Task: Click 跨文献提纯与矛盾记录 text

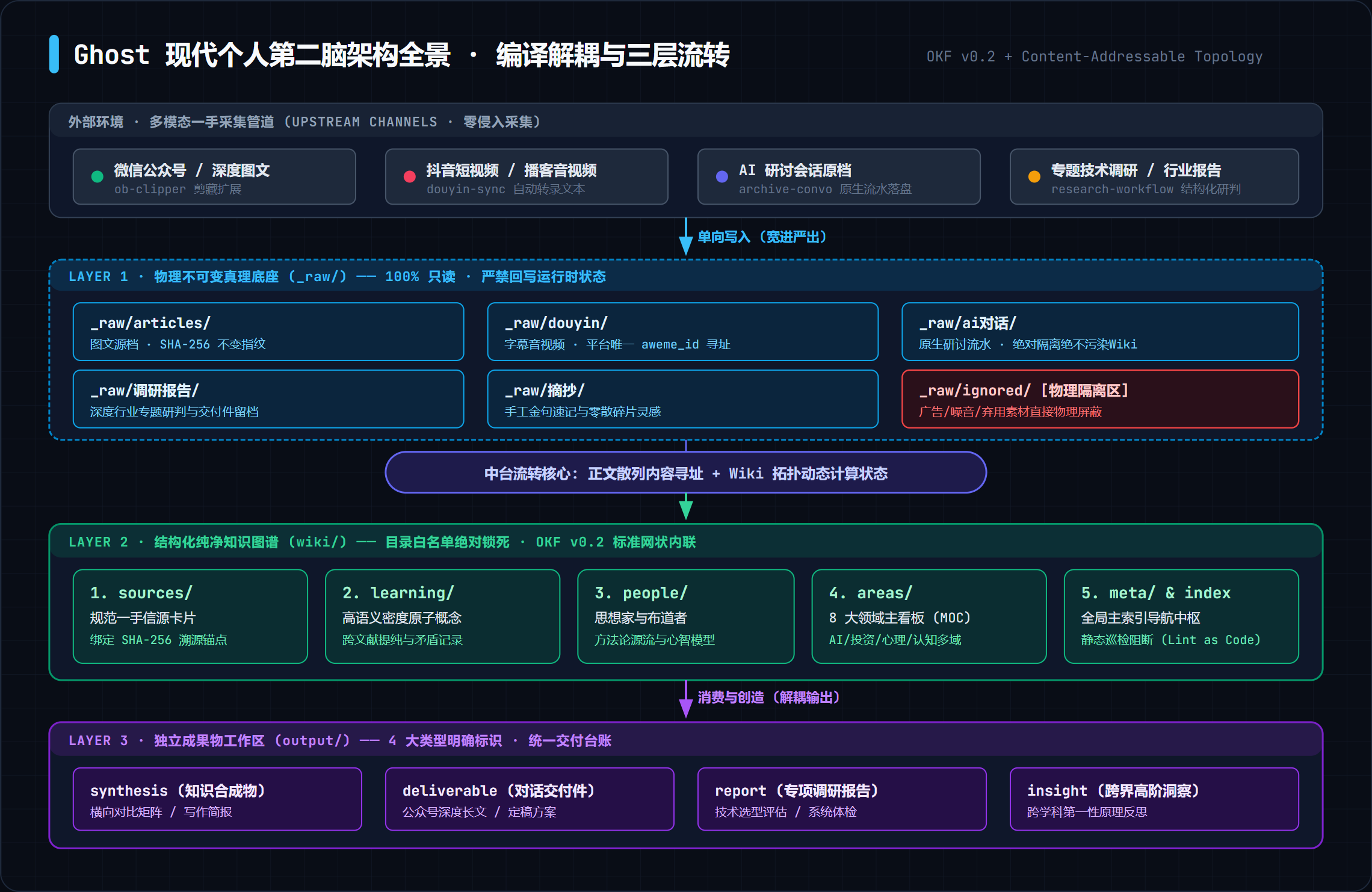Action: (403, 640)
